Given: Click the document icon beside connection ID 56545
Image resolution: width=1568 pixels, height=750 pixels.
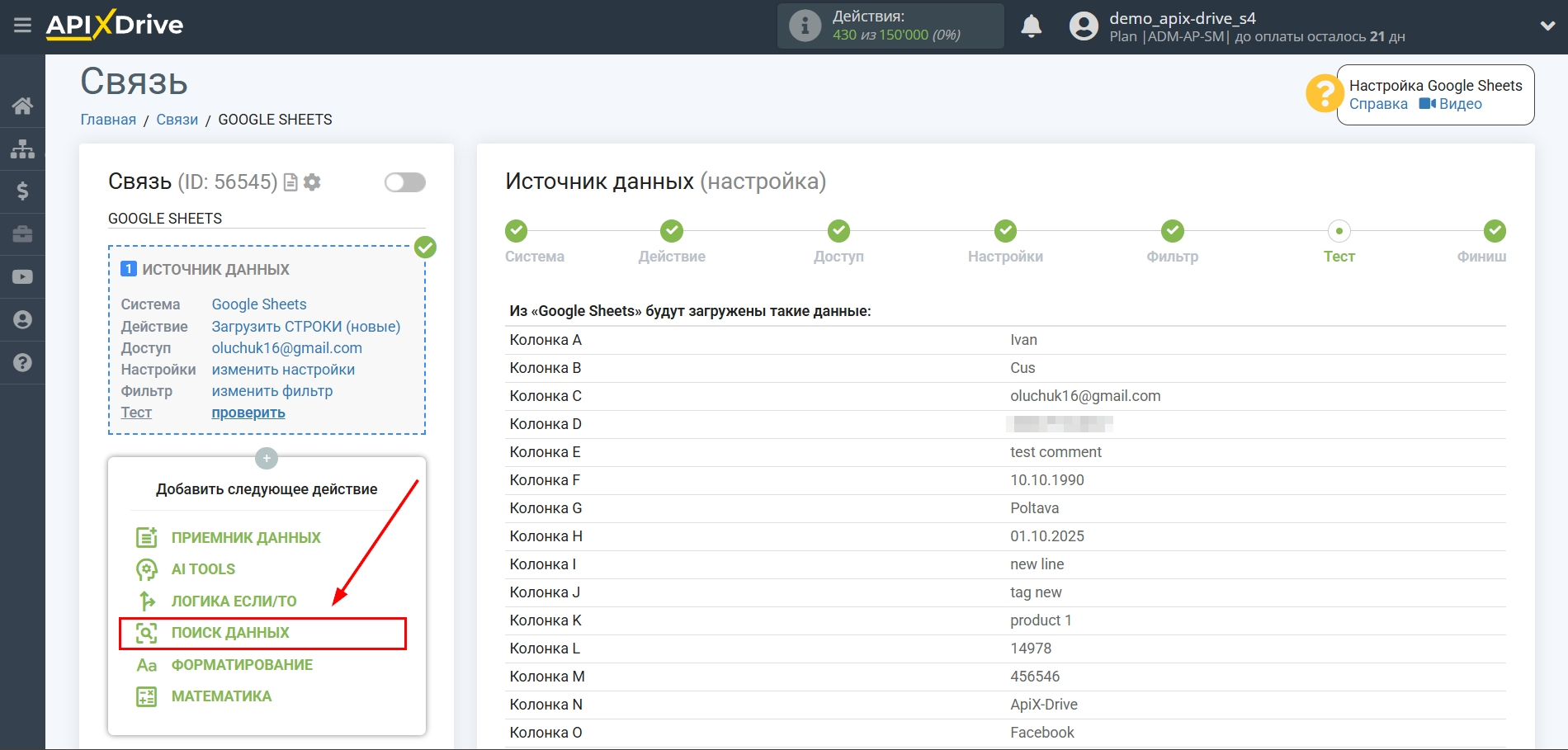Looking at the screenshot, I should 290,182.
